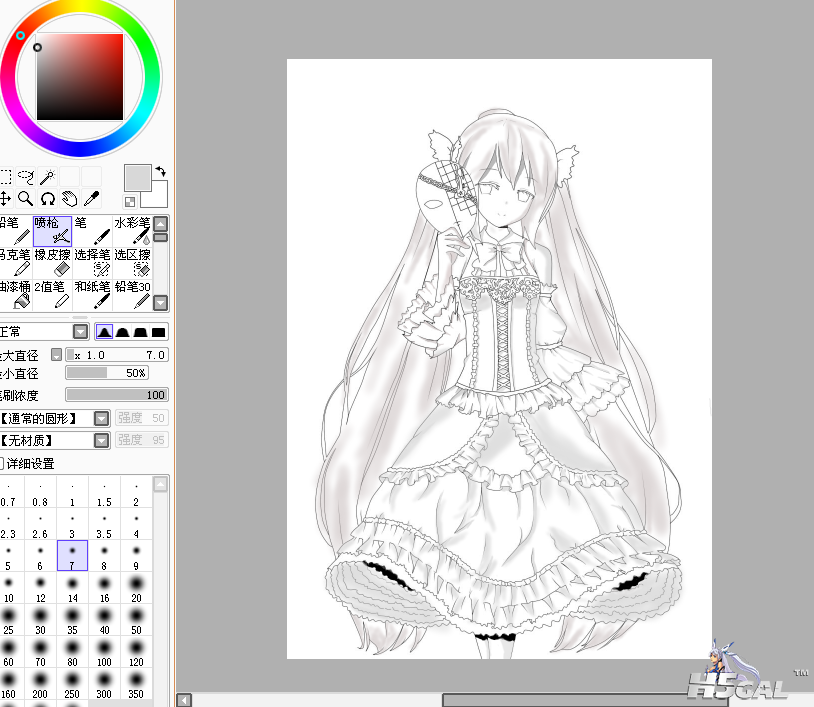Pick a color in the saturation square
This screenshot has width=814, height=707.
[x=79, y=77]
